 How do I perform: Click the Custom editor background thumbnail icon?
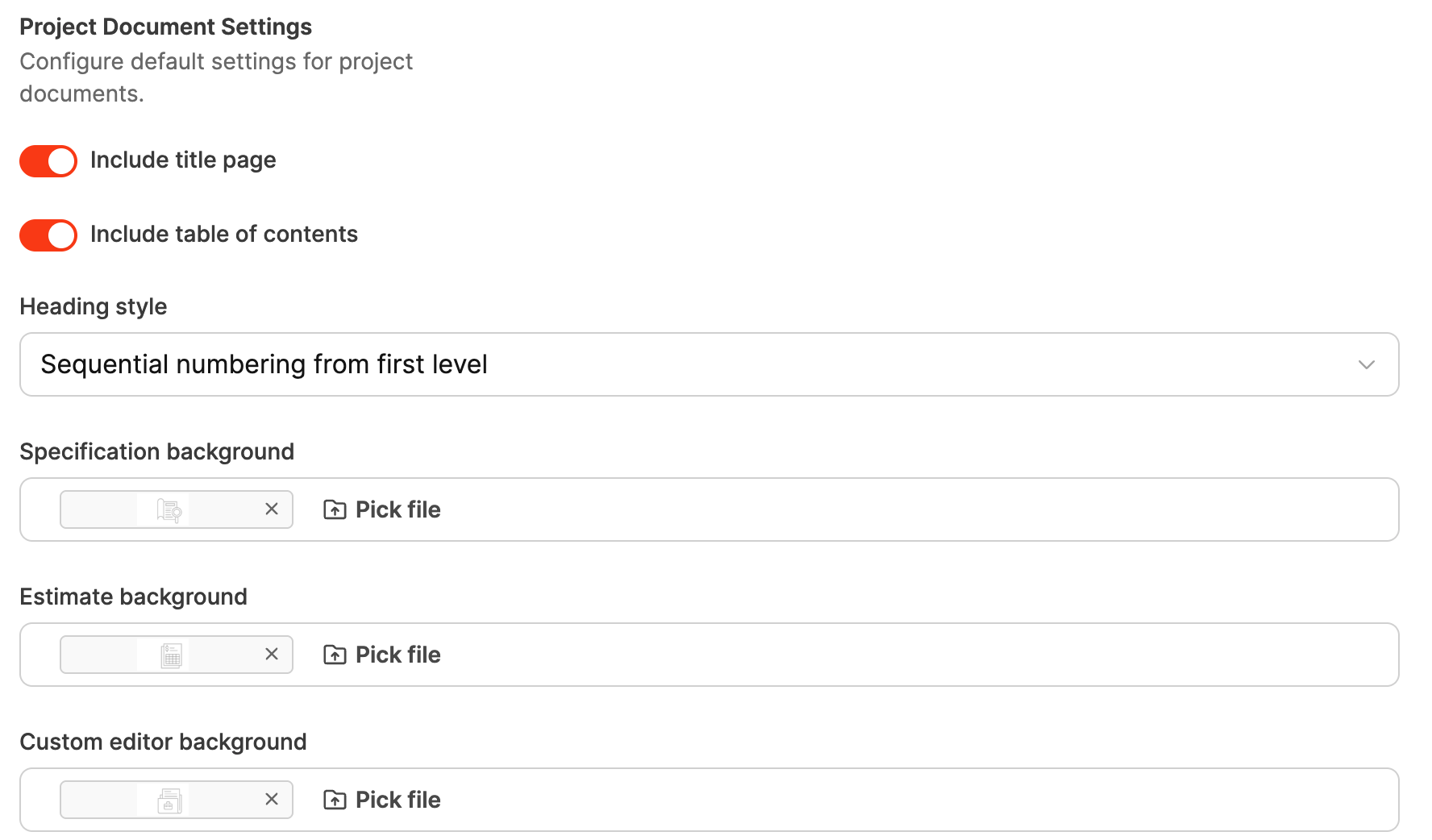pyautogui.click(x=169, y=800)
